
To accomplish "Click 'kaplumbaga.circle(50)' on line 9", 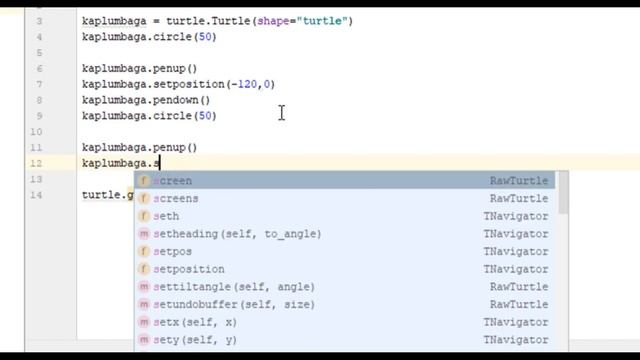I will pyautogui.click(x=149, y=116).
